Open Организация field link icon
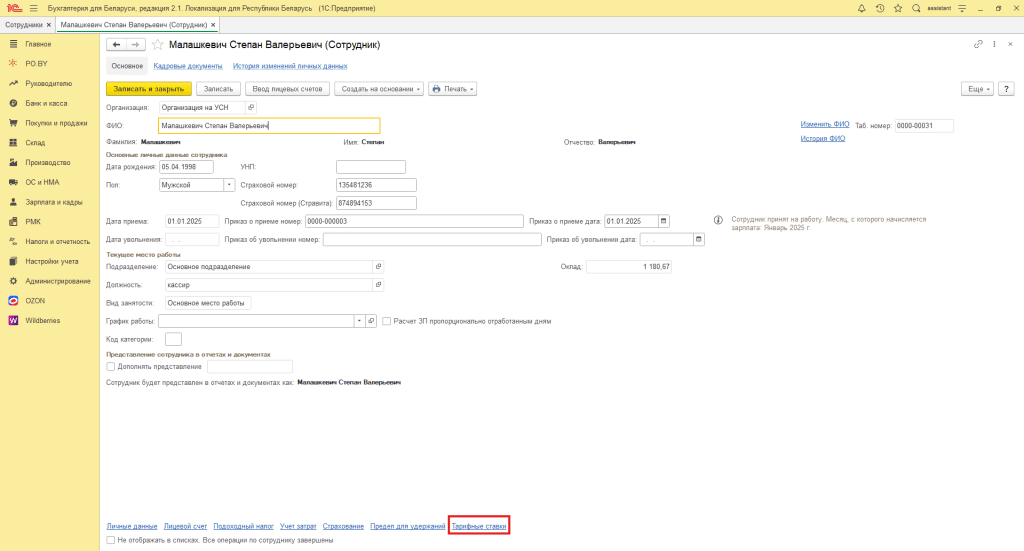The height and width of the screenshot is (551, 1024). [x=251, y=107]
